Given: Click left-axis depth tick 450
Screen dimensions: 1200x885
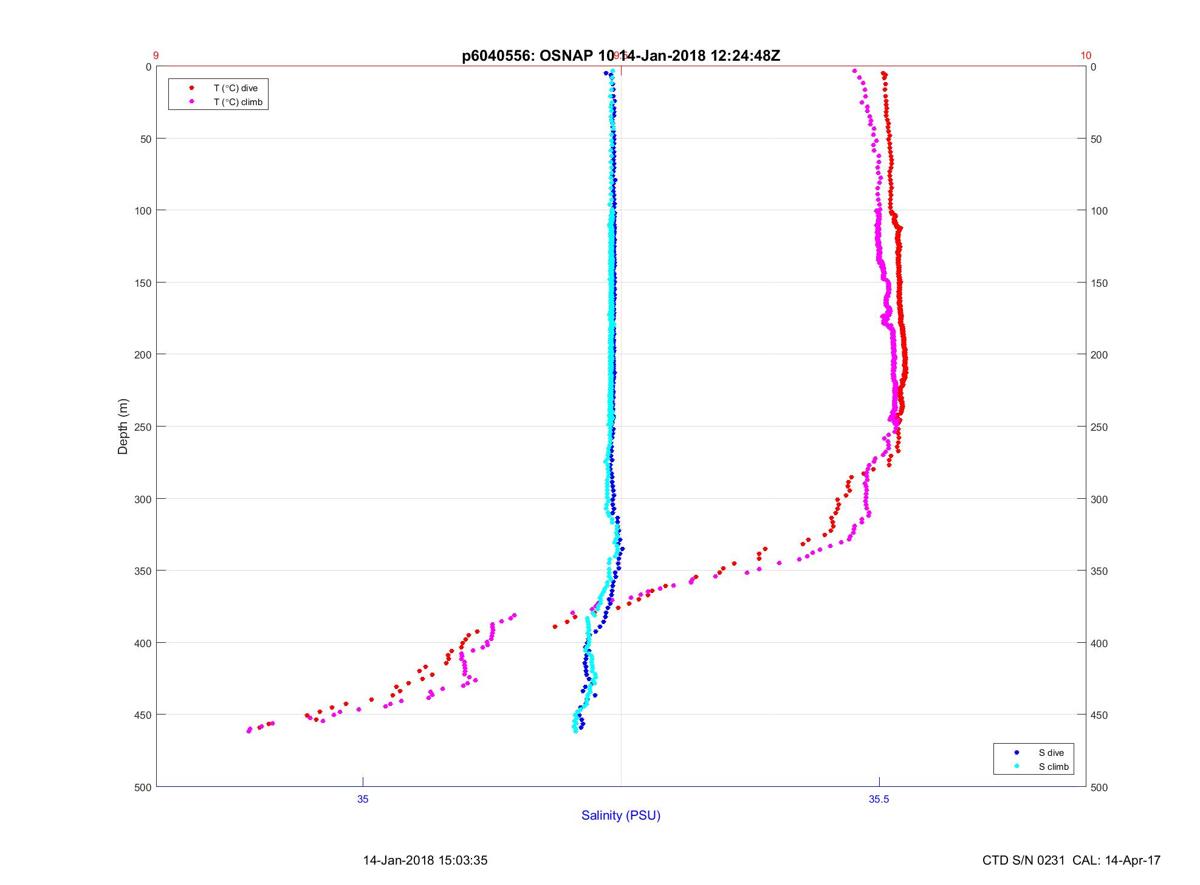Looking at the screenshot, I should [x=141, y=715].
